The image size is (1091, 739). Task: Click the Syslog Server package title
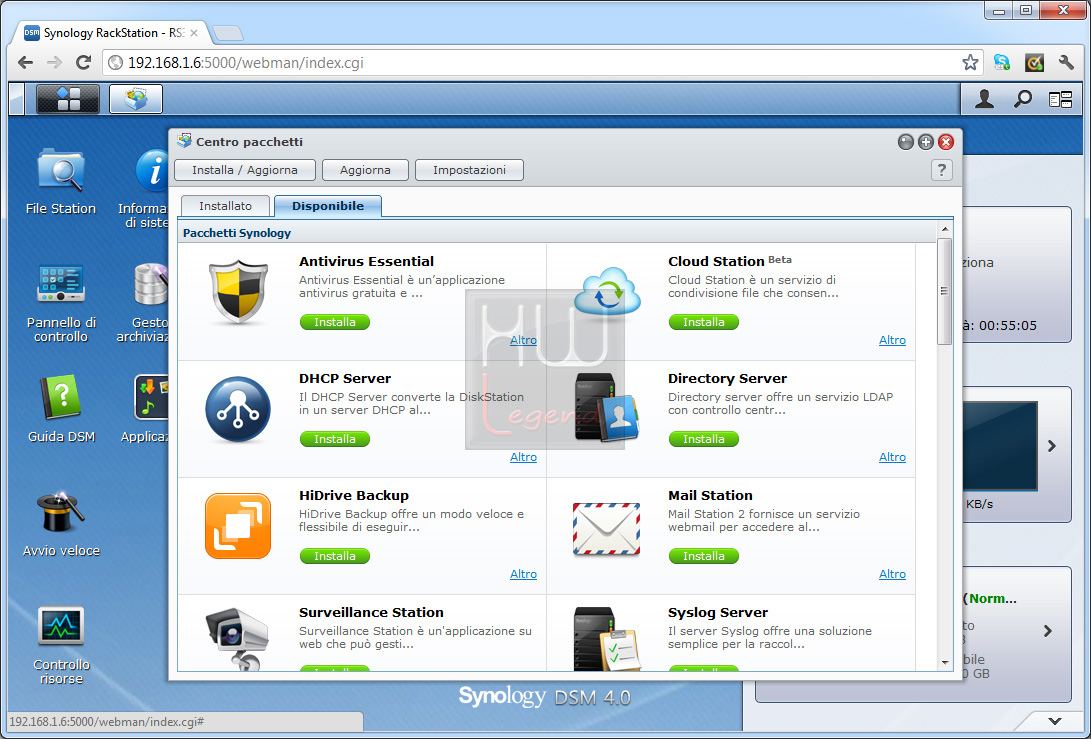[x=717, y=613]
